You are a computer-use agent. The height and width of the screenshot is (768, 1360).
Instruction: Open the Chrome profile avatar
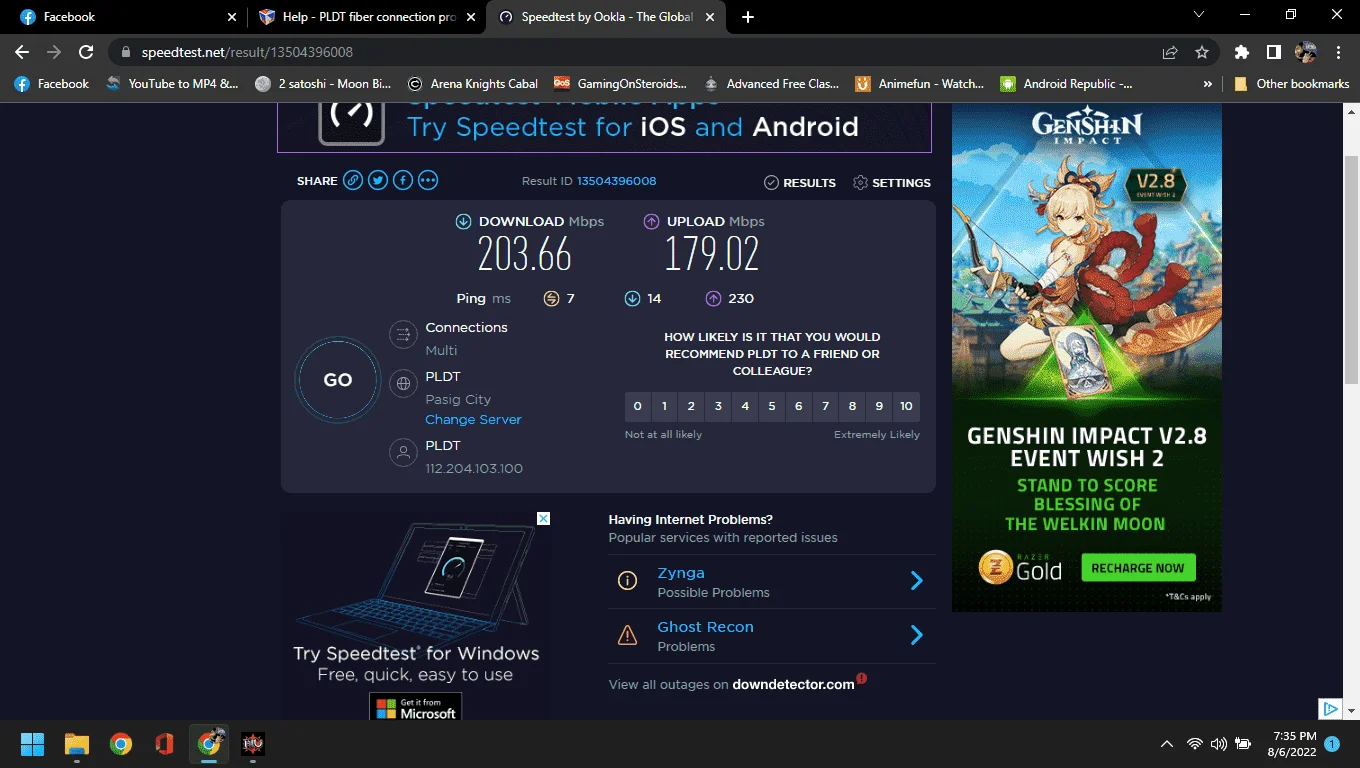click(1306, 52)
